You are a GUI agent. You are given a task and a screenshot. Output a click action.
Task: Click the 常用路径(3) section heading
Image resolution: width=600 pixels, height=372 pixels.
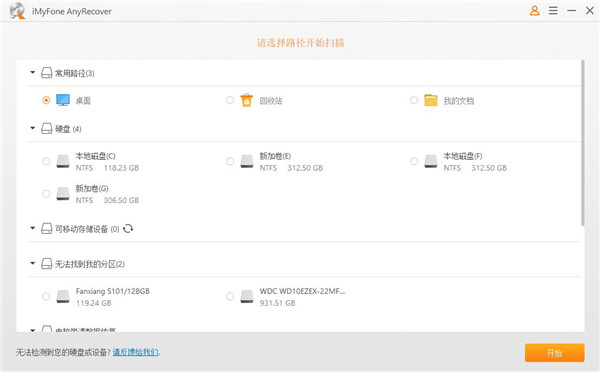[75, 73]
